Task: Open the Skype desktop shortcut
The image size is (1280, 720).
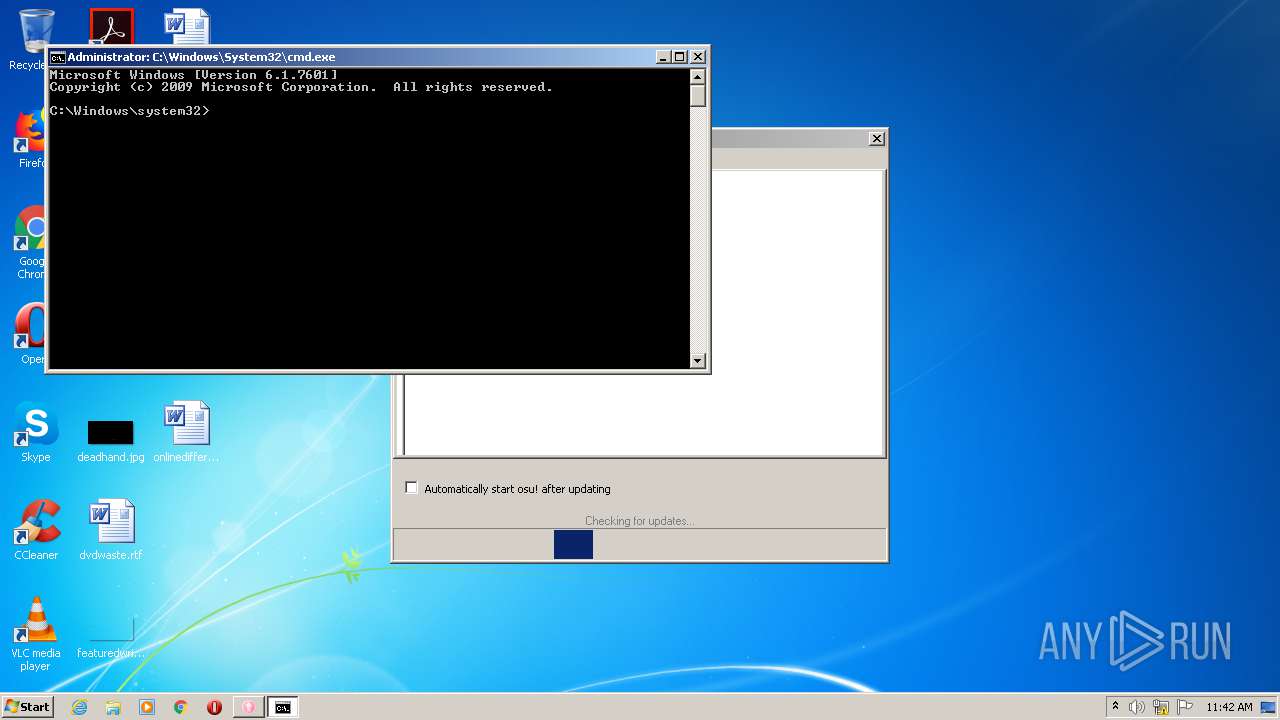Action: click(x=36, y=432)
